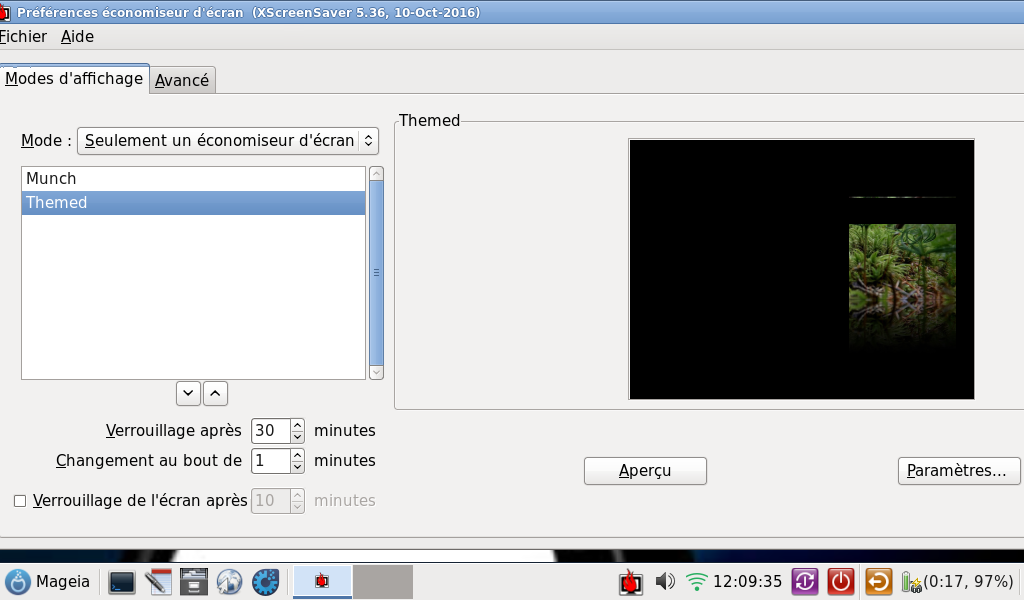Open the Aide menu
1024x600 pixels.
click(x=77, y=37)
